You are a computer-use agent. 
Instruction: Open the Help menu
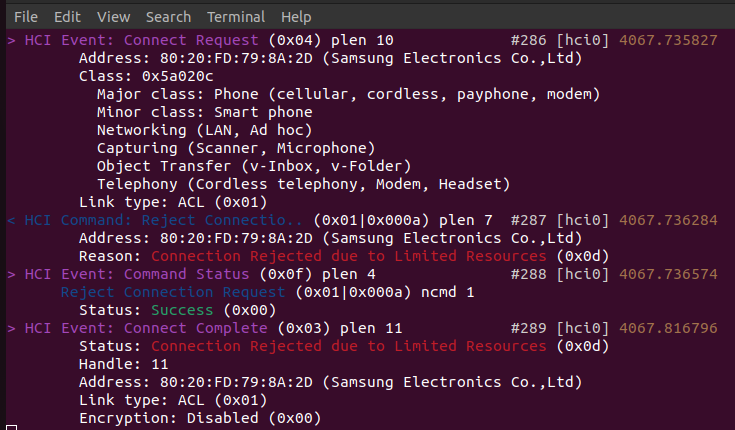pyautogui.click(x=296, y=17)
